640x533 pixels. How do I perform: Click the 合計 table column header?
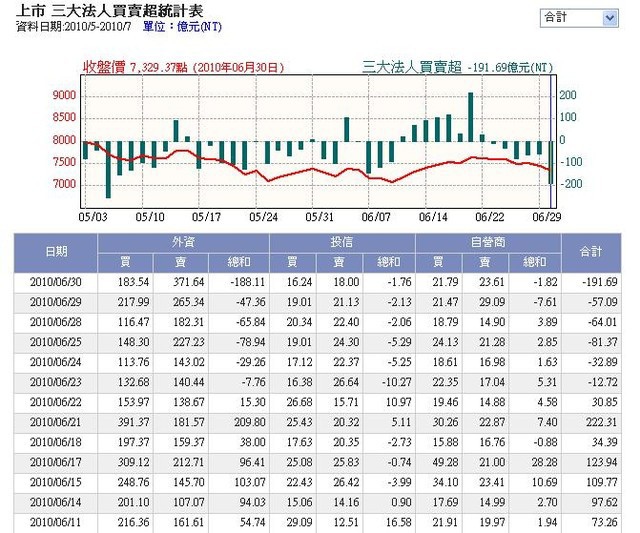[591, 252]
